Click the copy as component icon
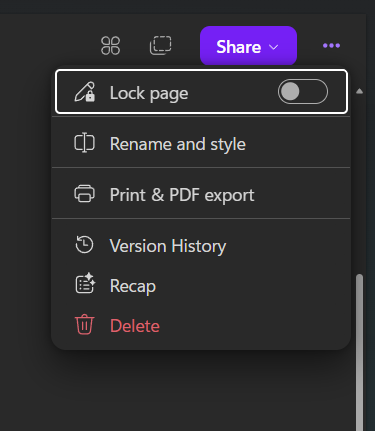 pos(160,45)
